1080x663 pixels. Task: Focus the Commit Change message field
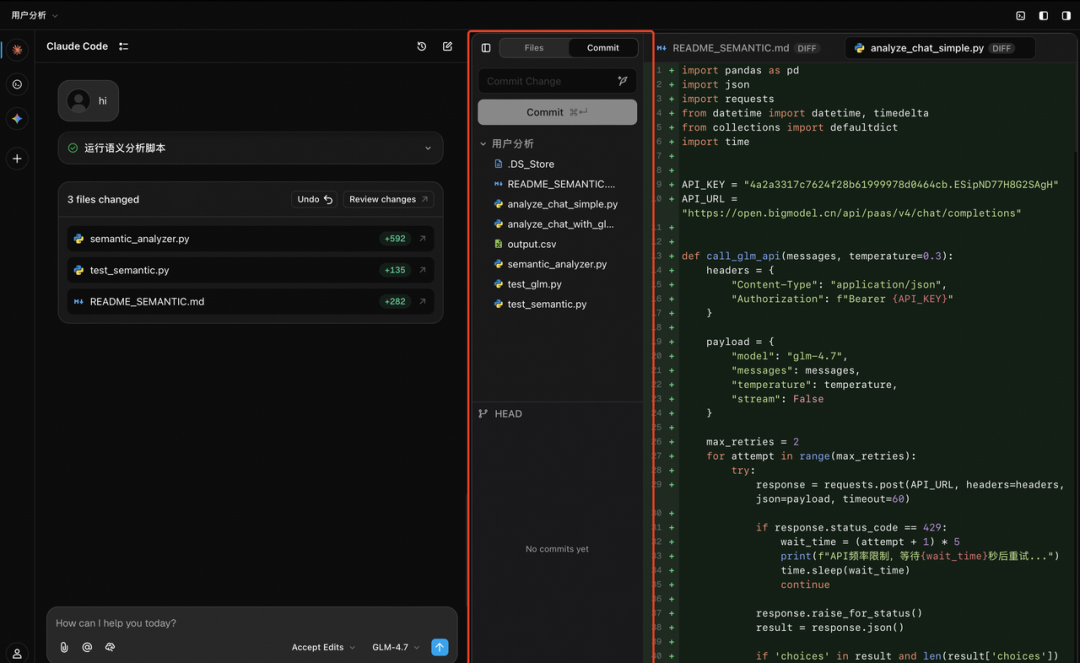548,81
